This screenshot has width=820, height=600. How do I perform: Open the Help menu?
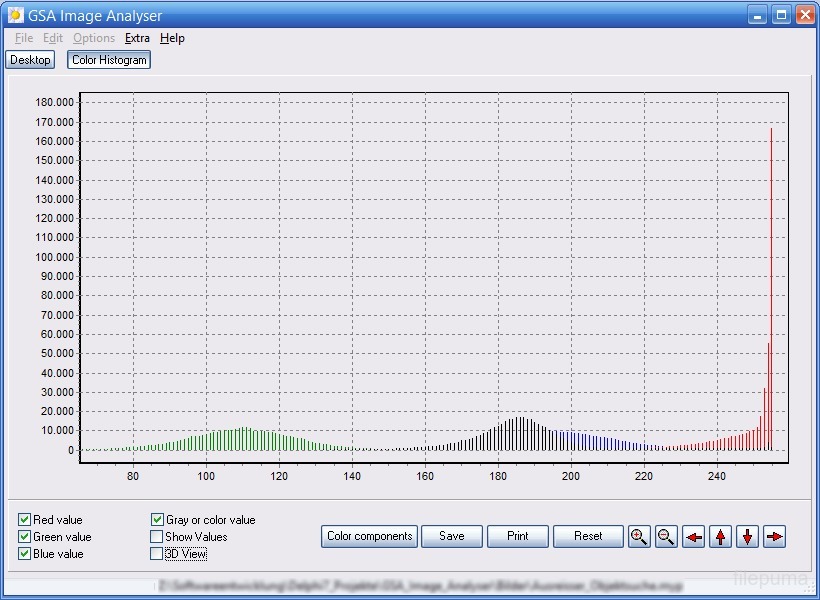[x=172, y=38]
